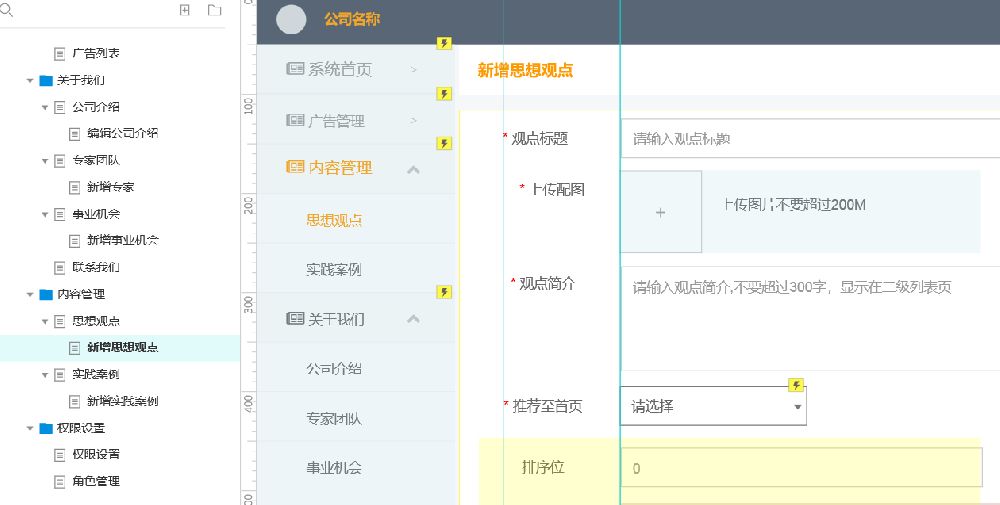Collapse the 实践案例 tree node
Screen dimensions: 1000x505
[x=45, y=376]
